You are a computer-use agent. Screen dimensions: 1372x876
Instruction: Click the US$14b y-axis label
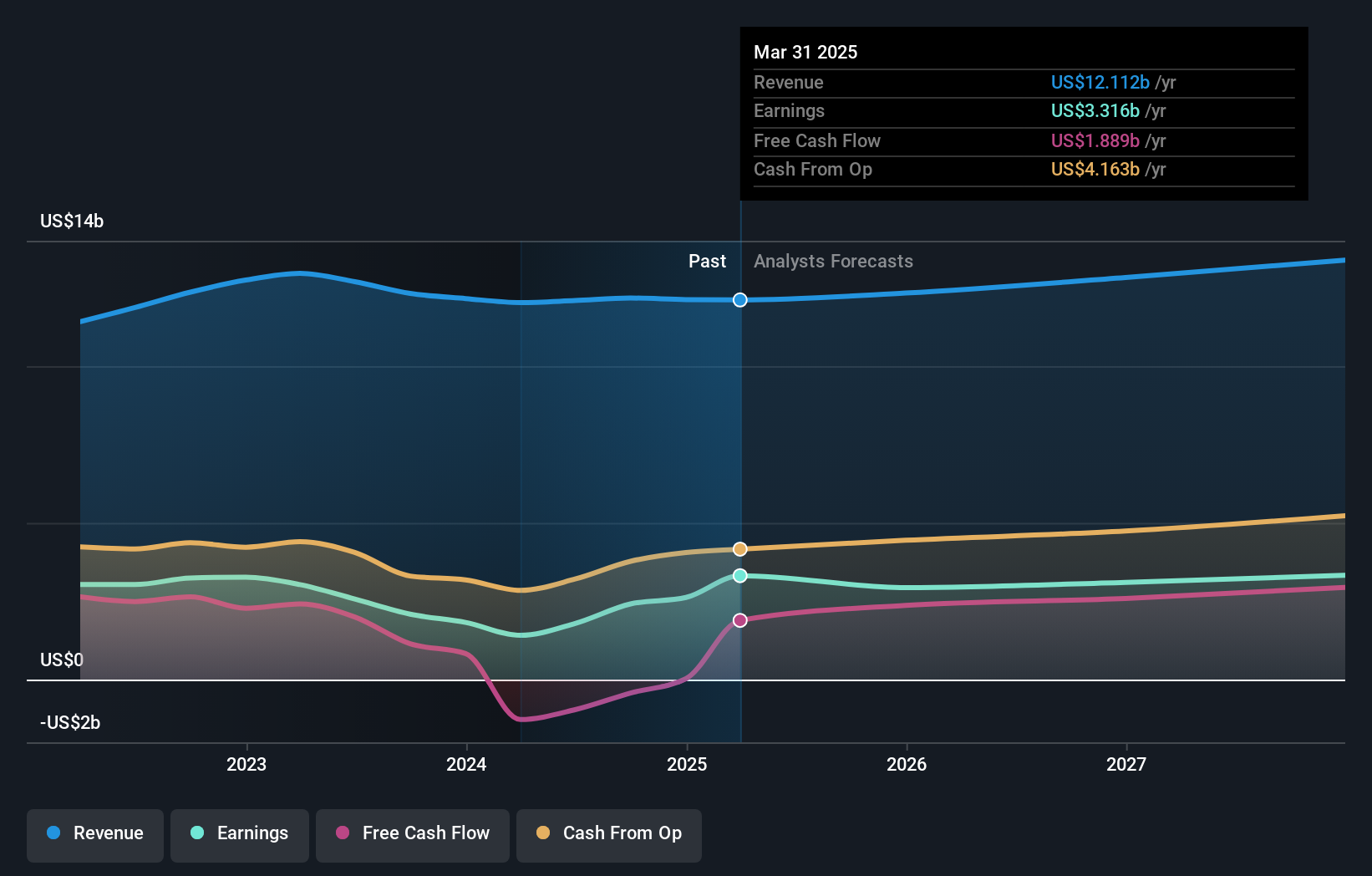(x=72, y=221)
